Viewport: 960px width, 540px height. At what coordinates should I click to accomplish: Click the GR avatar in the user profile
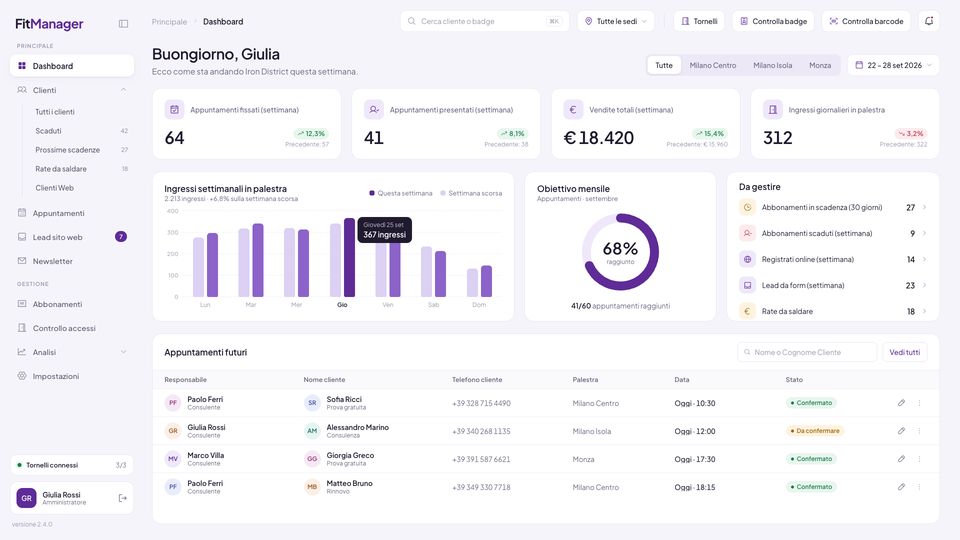click(26, 498)
